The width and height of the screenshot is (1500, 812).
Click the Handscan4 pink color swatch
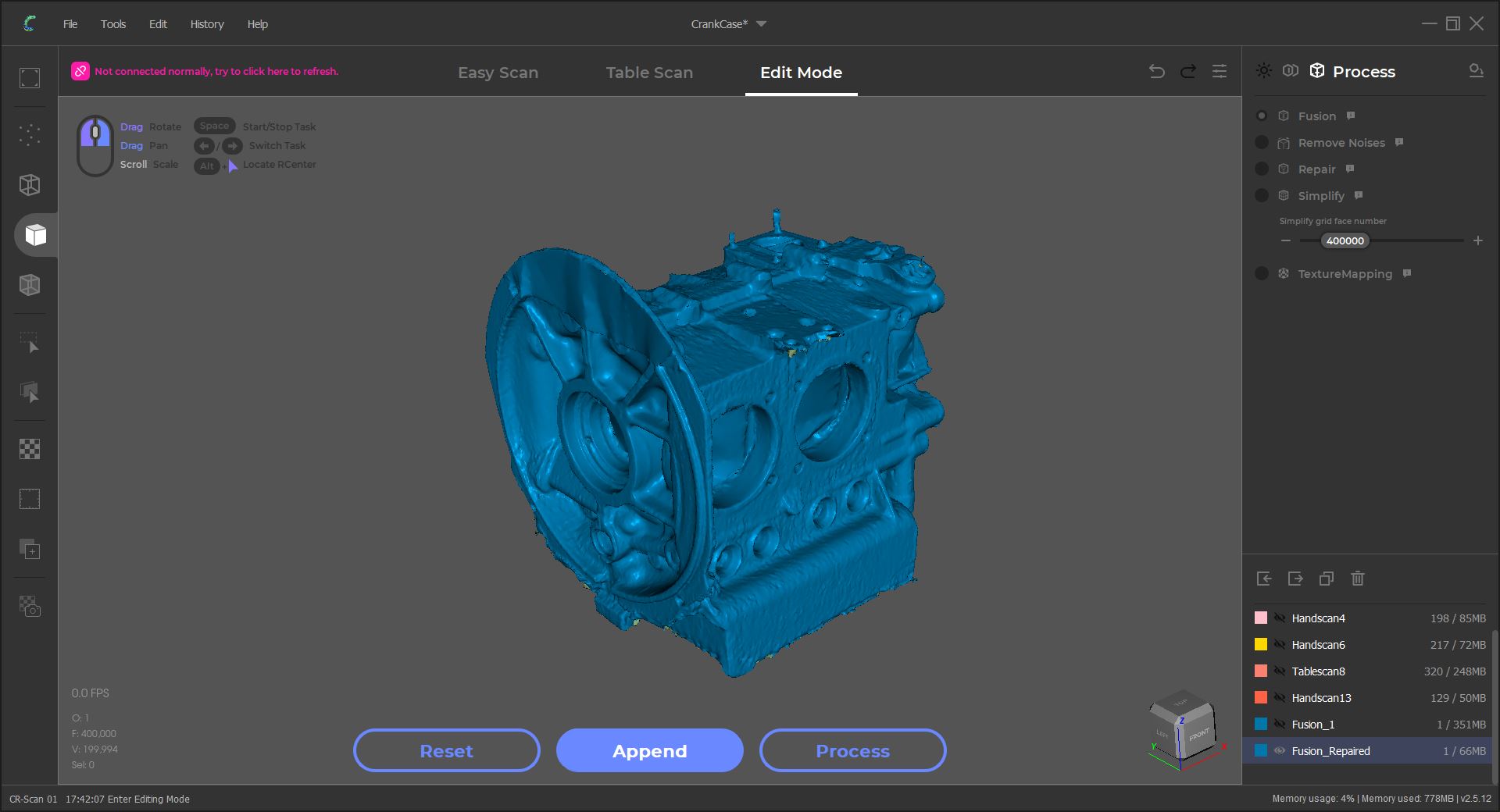coord(1261,618)
